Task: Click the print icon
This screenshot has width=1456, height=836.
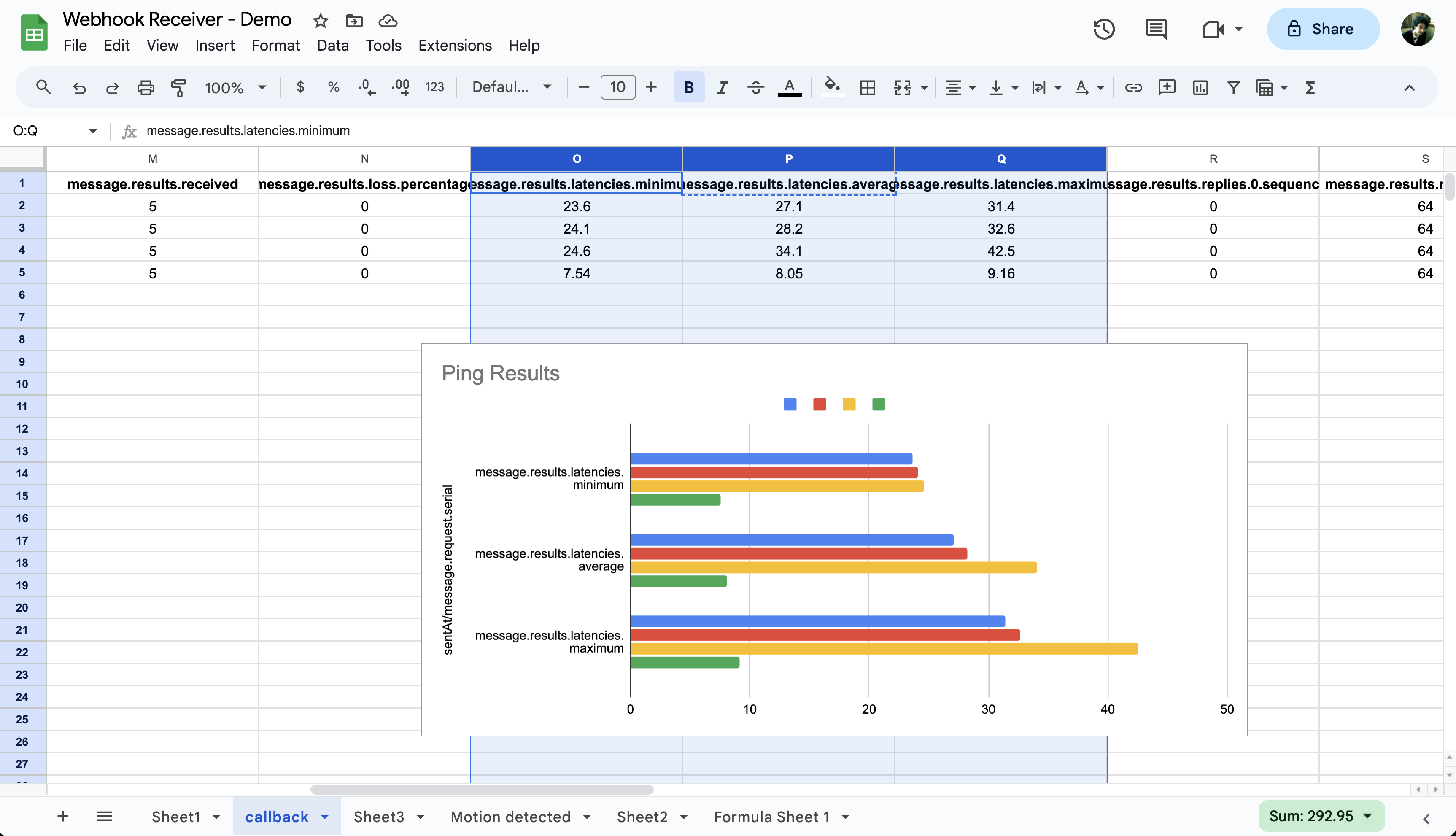Action: point(145,87)
